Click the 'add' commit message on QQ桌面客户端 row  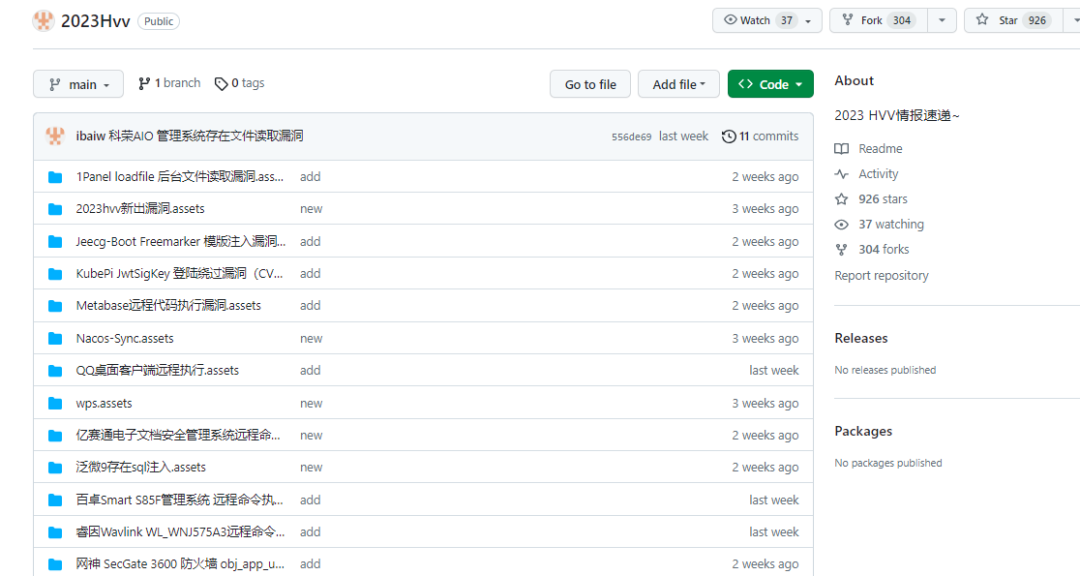pyautogui.click(x=310, y=371)
